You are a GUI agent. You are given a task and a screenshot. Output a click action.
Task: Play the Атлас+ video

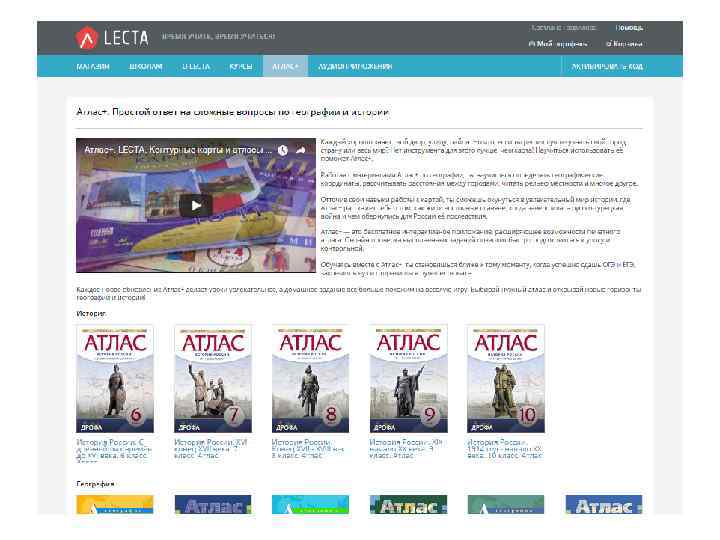click(196, 206)
